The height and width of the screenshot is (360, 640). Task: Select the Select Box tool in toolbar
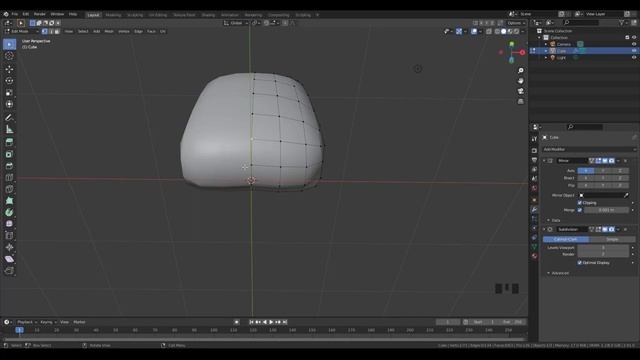click(9, 44)
